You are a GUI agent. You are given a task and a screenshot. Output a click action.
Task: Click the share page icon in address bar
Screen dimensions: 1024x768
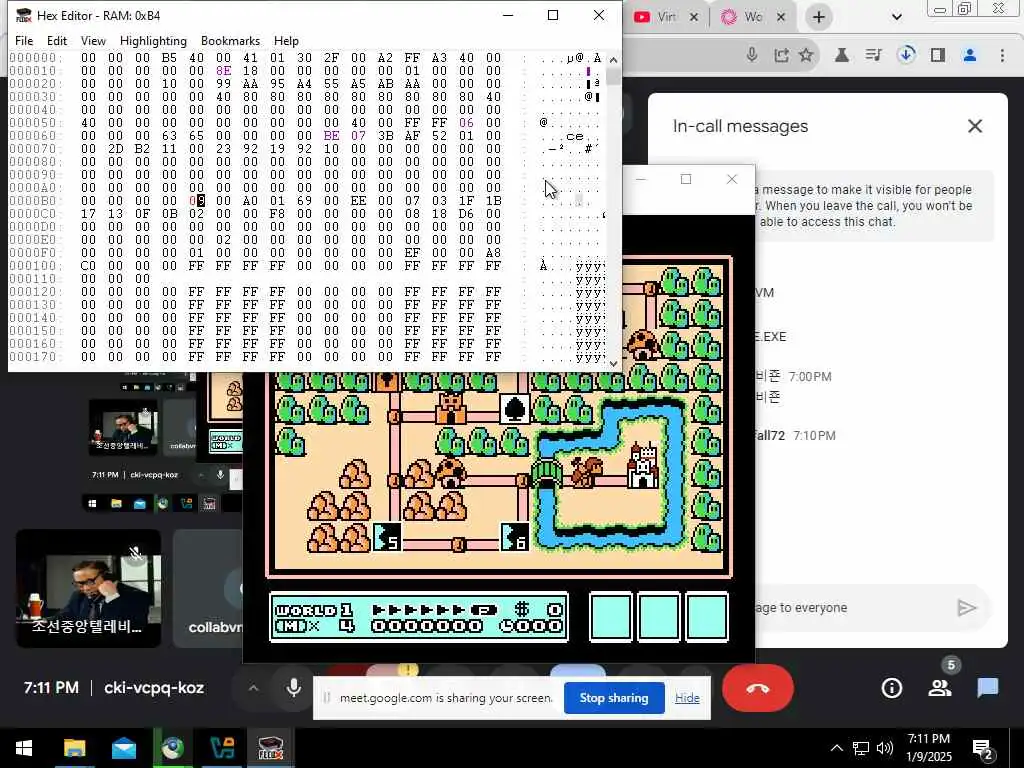point(781,55)
